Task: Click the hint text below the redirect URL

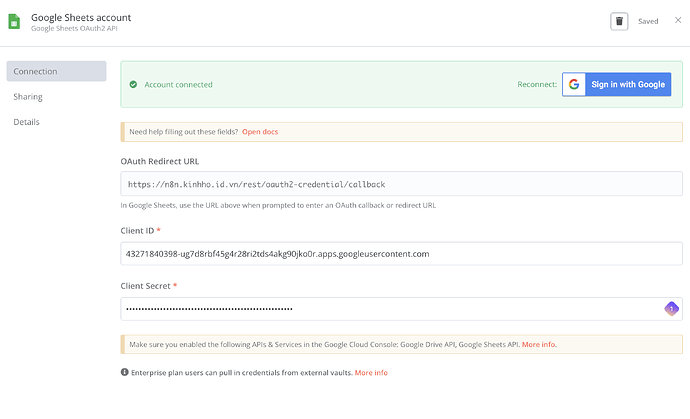Action: (278, 205)
